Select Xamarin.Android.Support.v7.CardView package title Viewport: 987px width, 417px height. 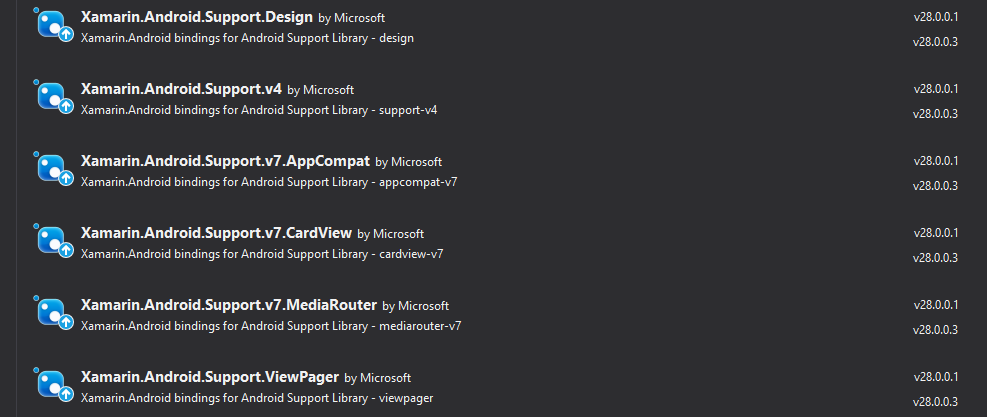[x=216, y=232]
